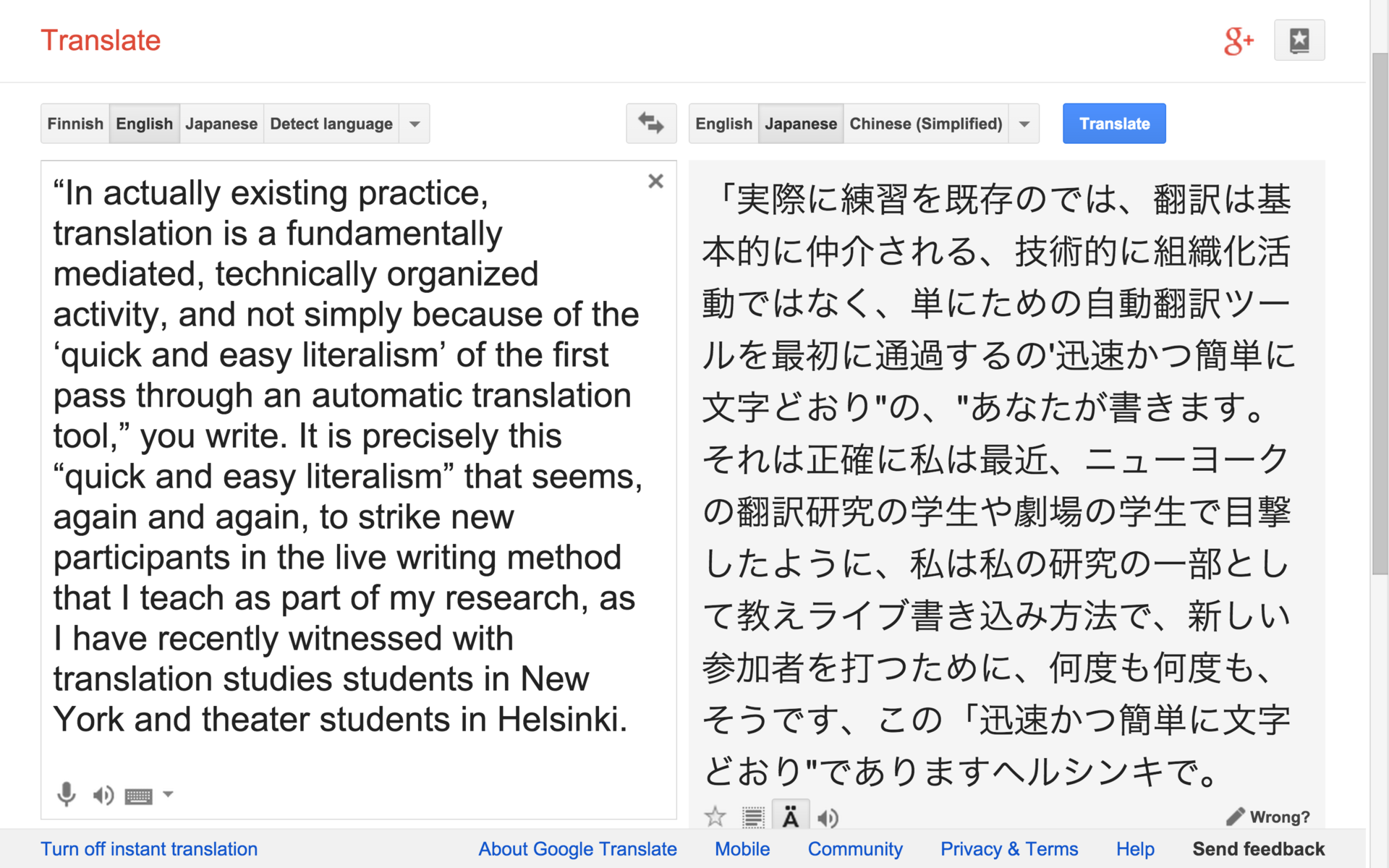
Task: Turn off instant translation
Action: (149, 848)
